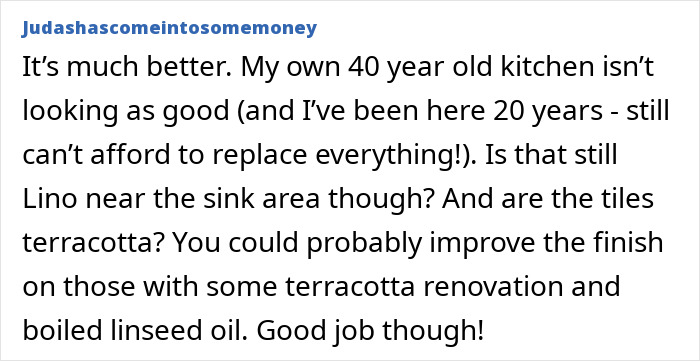700x361 pixels.
Task: Click the words "Is that still"
Action: (x=552, y=154)
